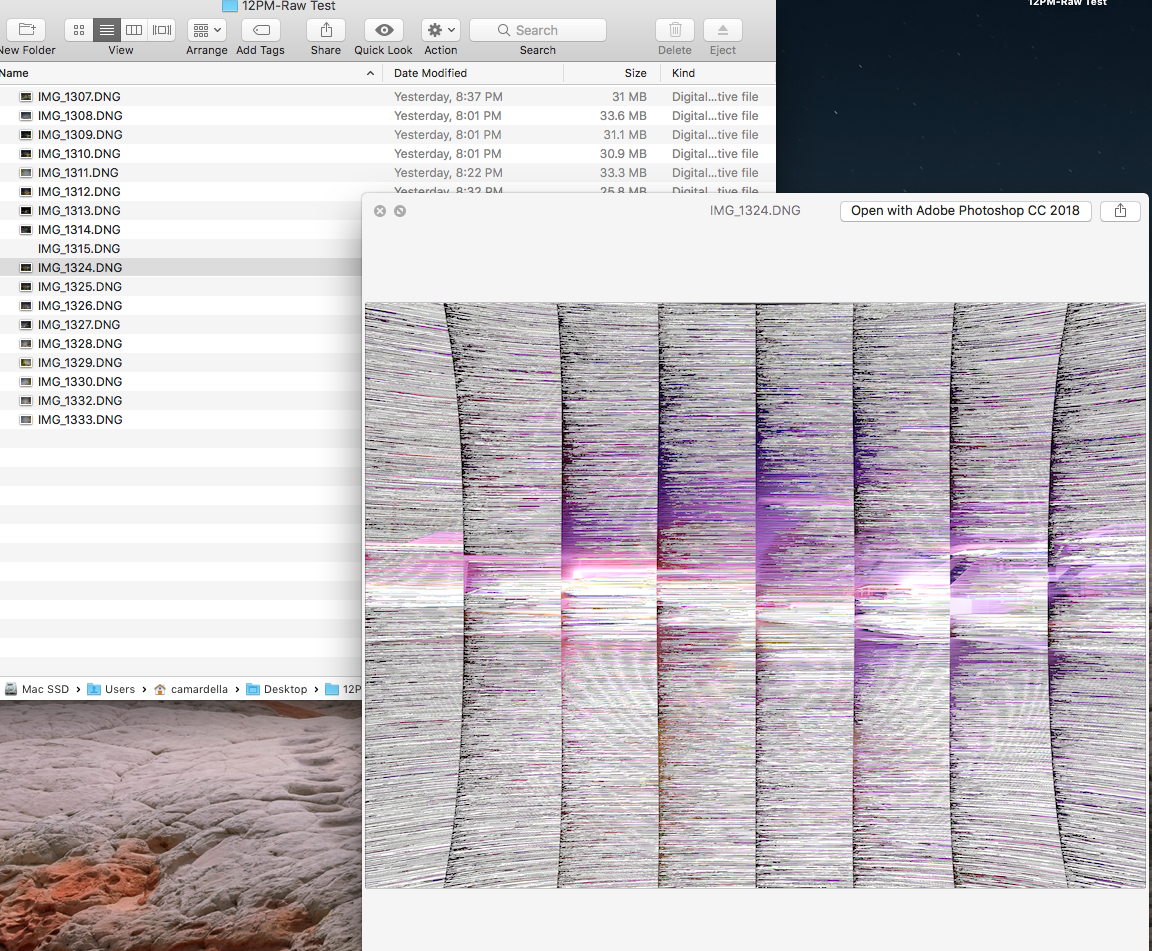The height and width of the screenshot is (951, 1152).
Task: Select file IMG_1332.DNG
Action: [x=80, y=401]
